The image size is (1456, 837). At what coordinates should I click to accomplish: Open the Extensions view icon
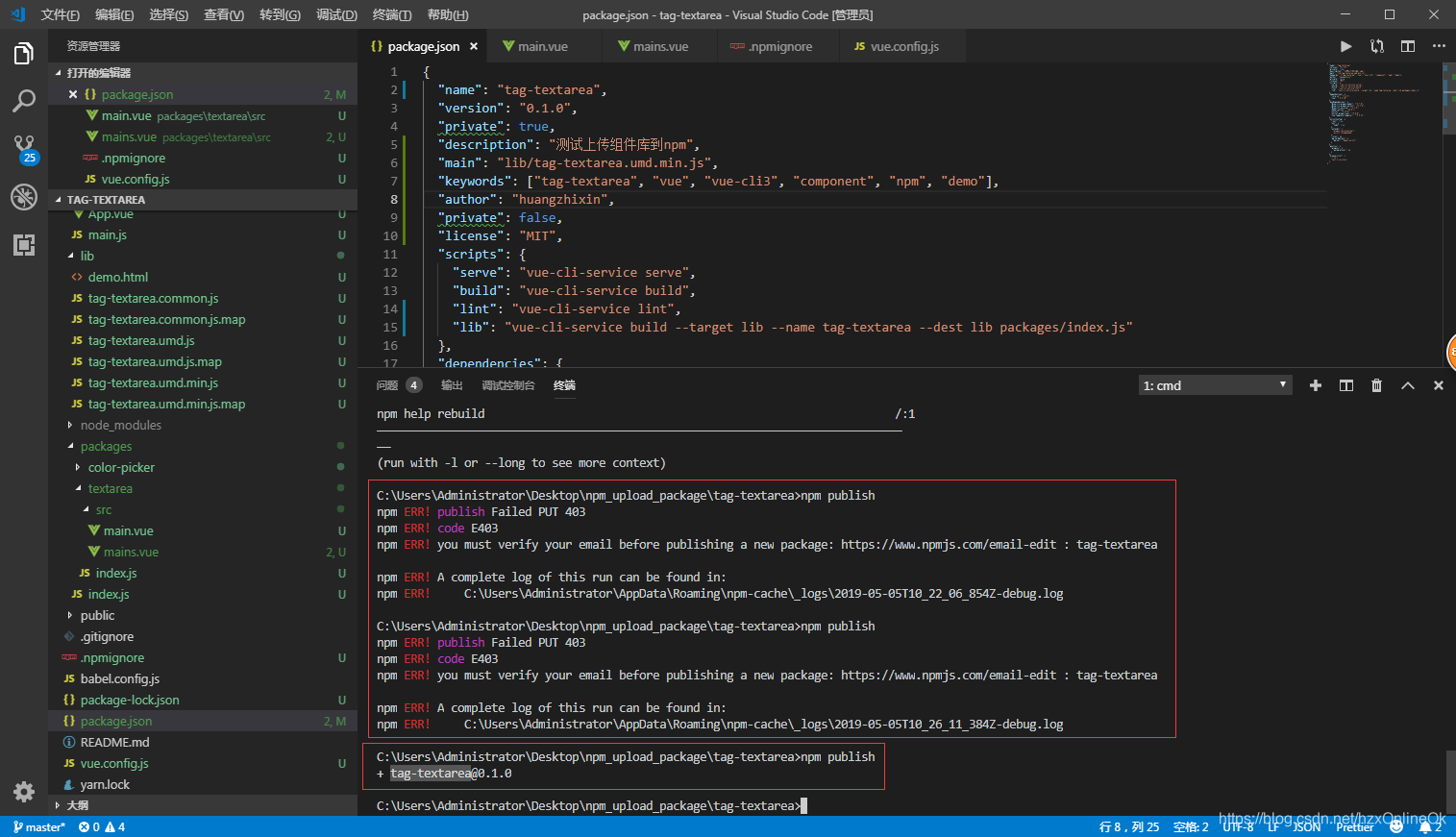tap(24, 245)
